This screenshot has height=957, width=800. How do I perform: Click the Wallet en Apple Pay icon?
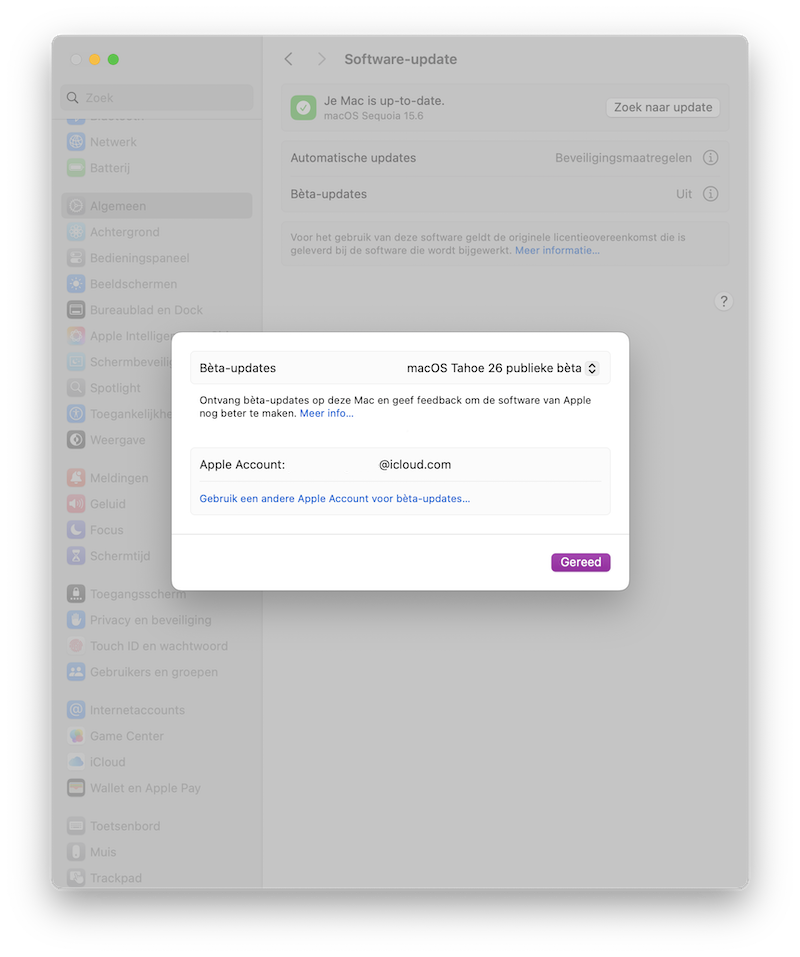tap(76, 788)
